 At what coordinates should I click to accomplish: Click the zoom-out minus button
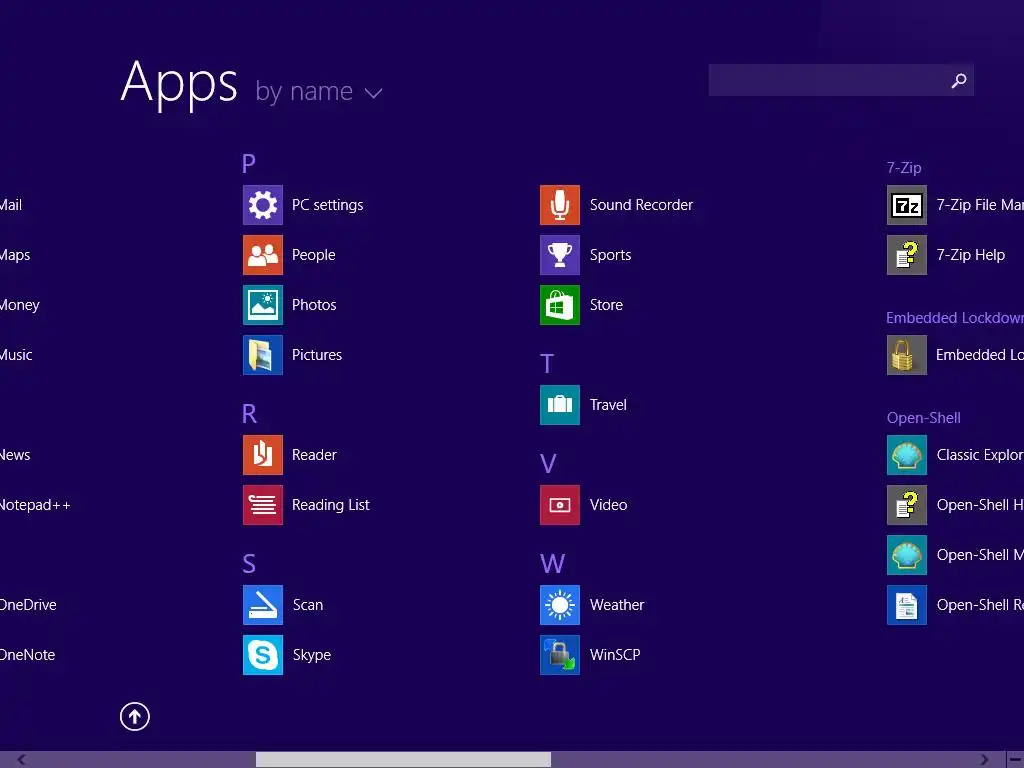1016,760
